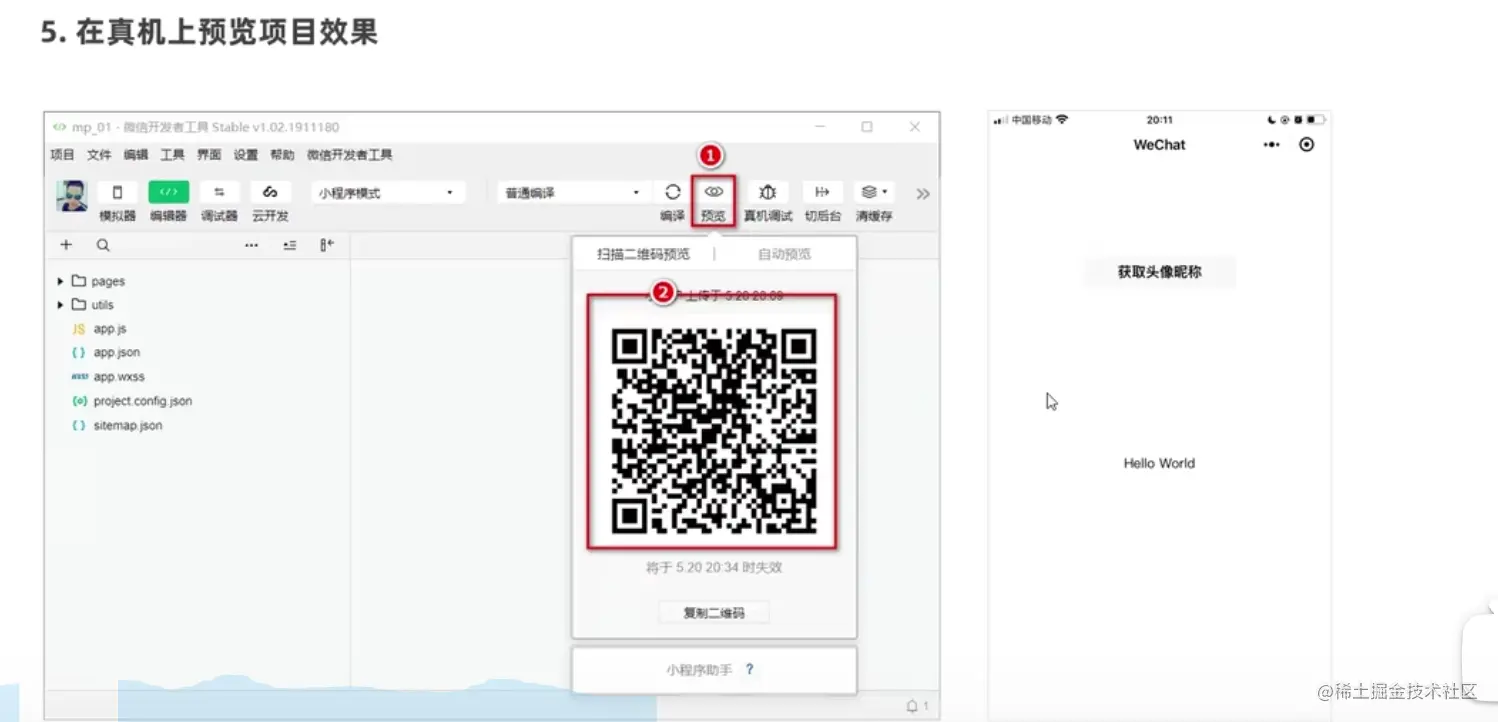Open the 微信开发者工具 menu
The image size is (1498, 722).
click(350, 155)
